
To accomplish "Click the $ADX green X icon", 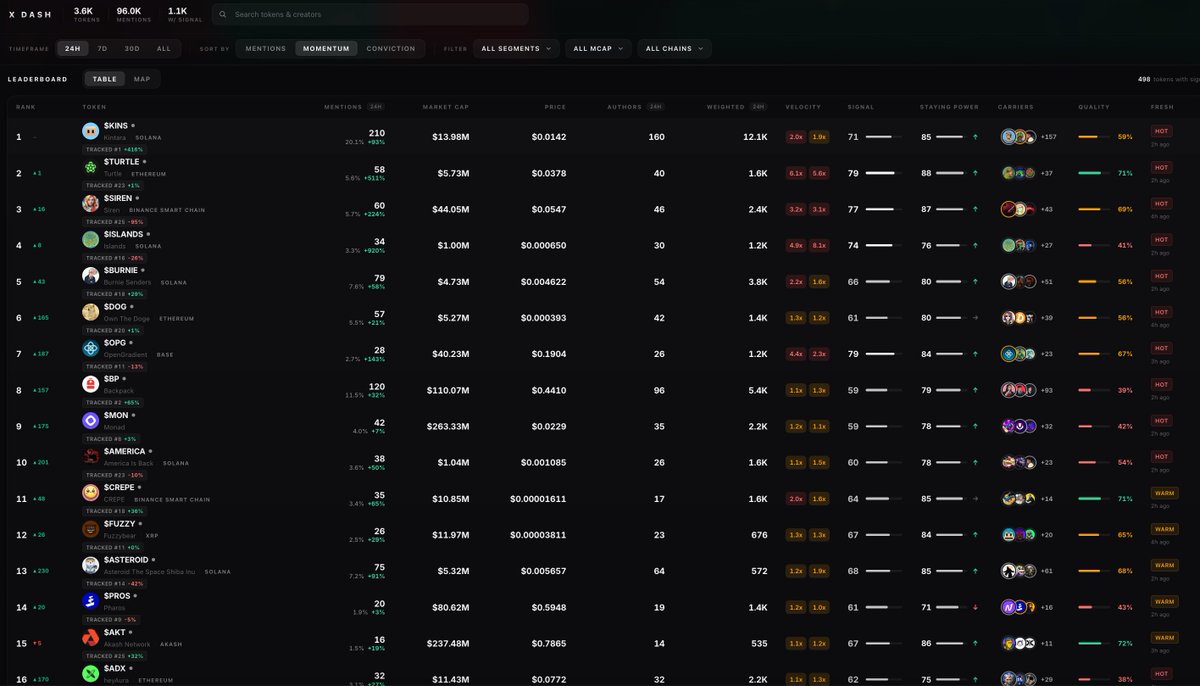I will point(91,674).
